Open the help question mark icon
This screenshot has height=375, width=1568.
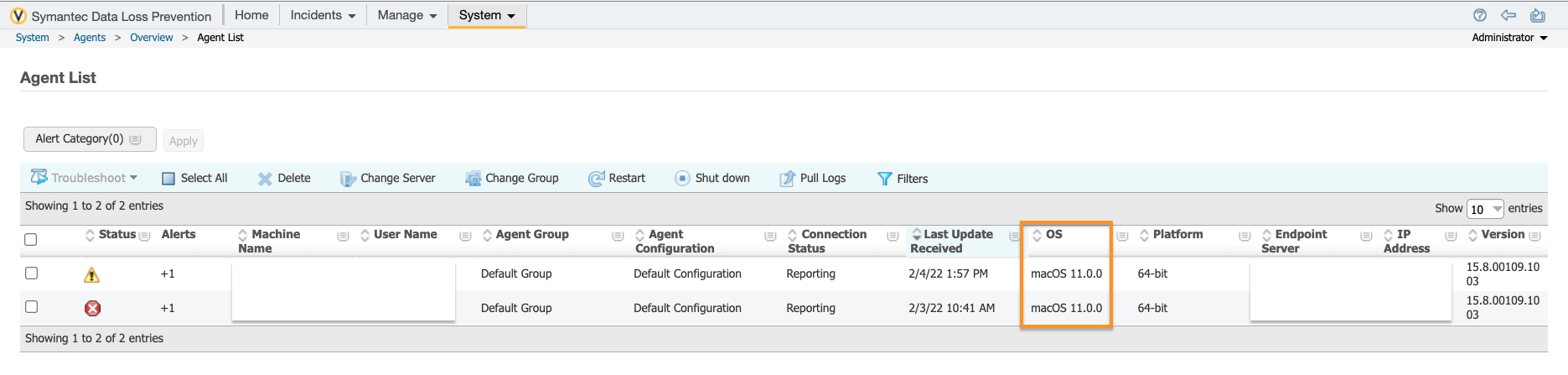point(1480,15)
